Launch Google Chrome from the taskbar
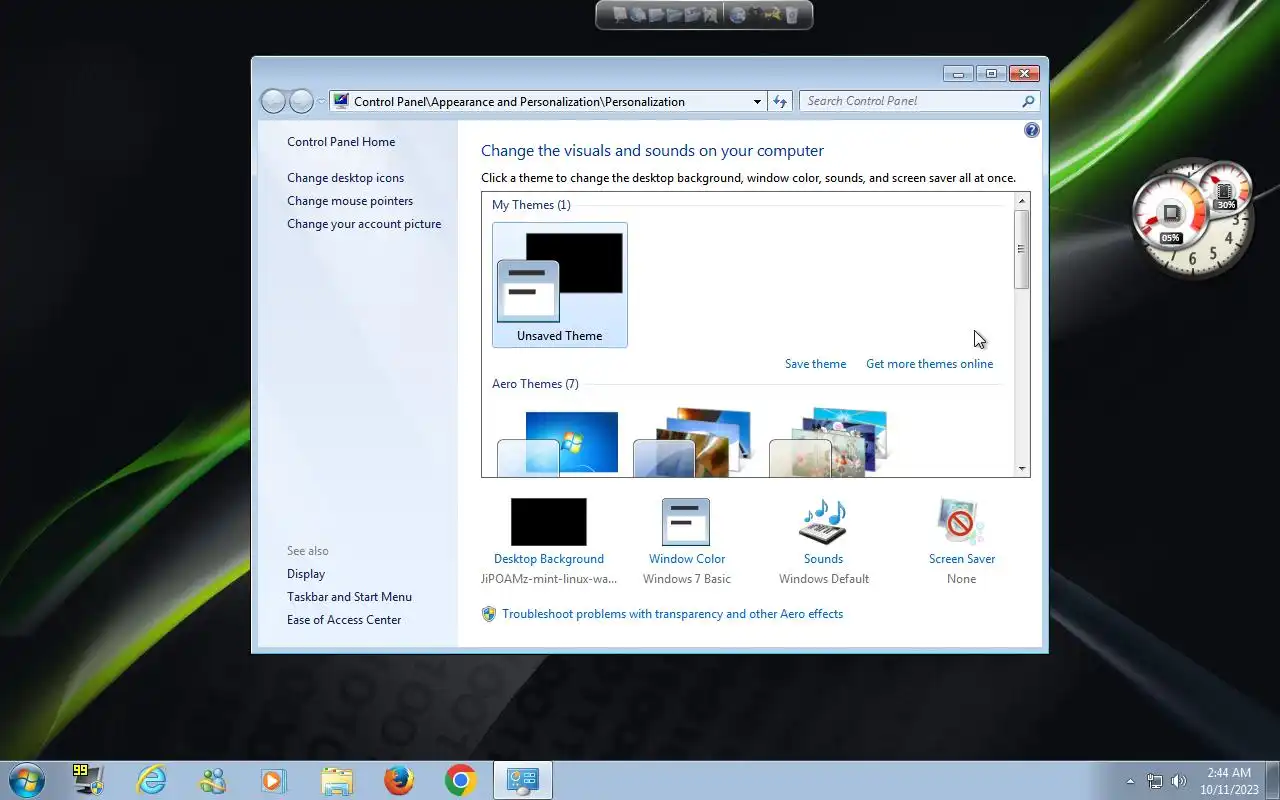This screenshot has width=1280, height=800. point(461,780)
